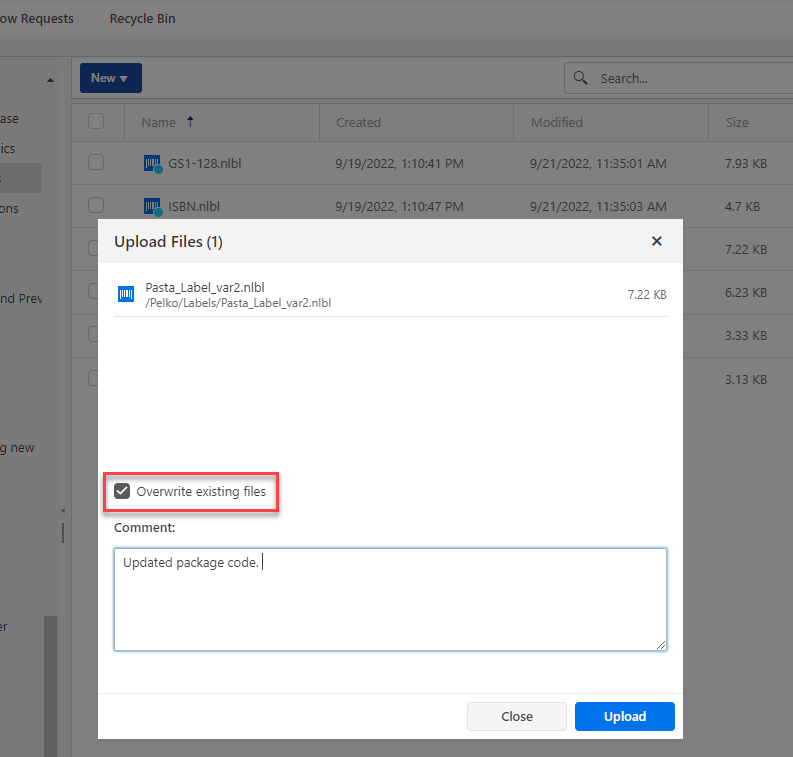
Task: Toggle the select-all checkbox in header
Action: click(96, 122)
